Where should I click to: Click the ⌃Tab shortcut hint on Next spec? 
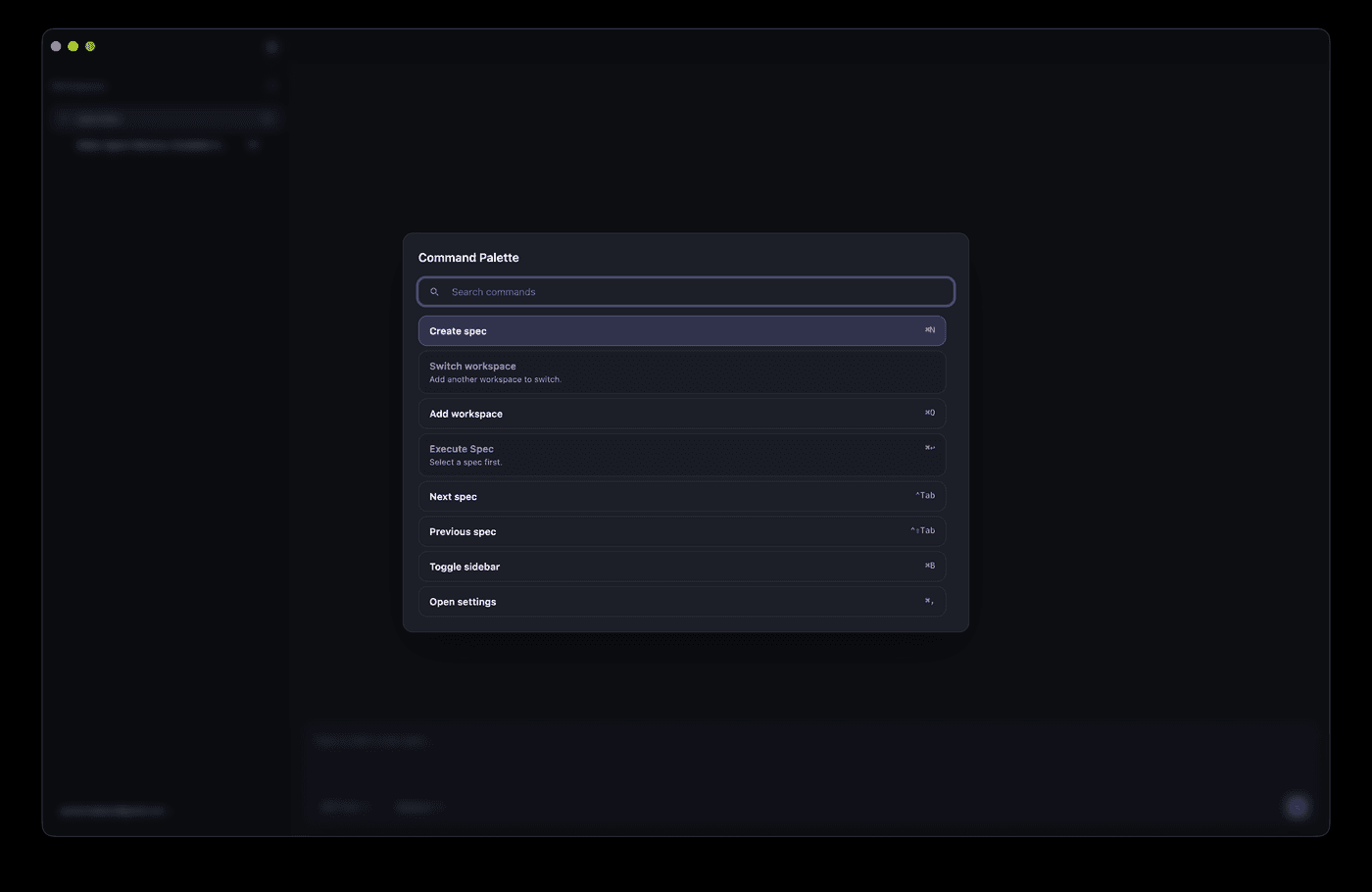pyautogui.click(x=925, y=496)
